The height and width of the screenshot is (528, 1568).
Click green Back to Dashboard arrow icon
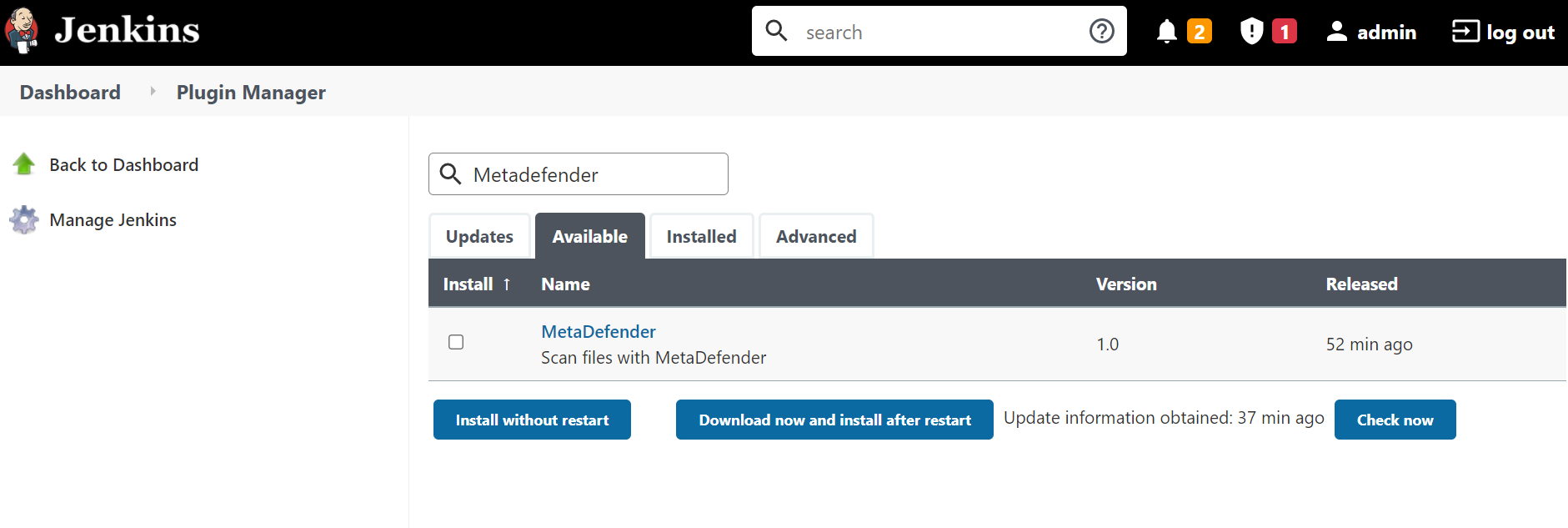point(24,164)
